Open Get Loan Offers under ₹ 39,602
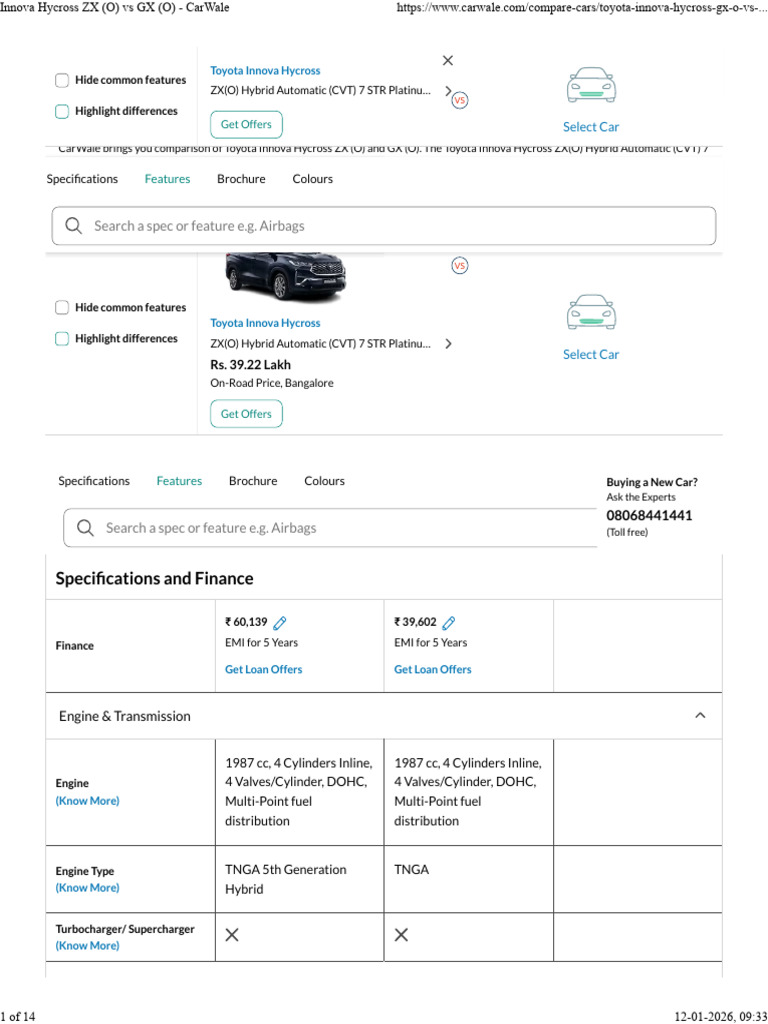This screenshot has width=768, height=1024. pos(432,669)
